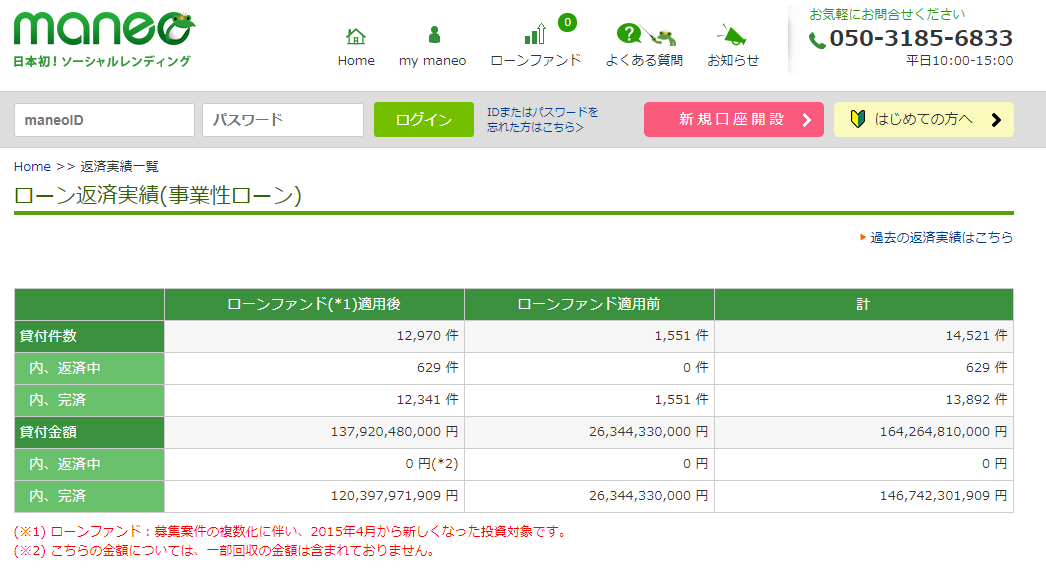Open the ローンファンド menu label
Screen dimensions: 1046x577
click(x=536, y=61)
